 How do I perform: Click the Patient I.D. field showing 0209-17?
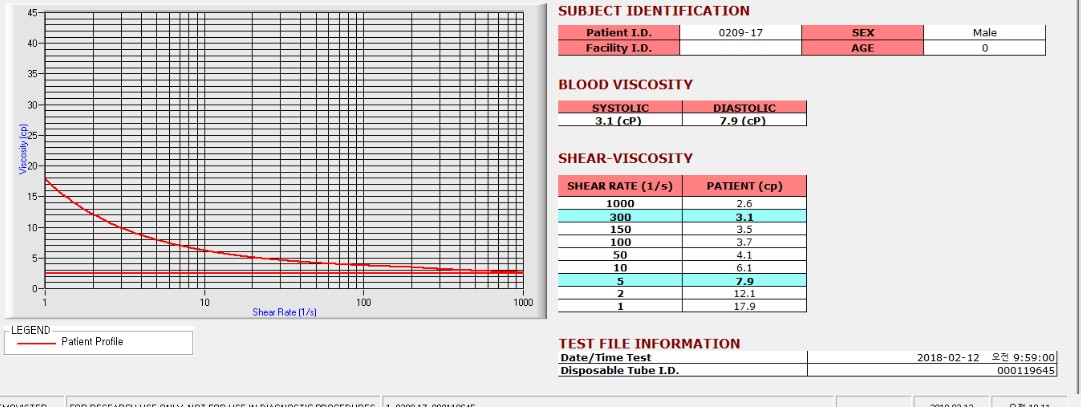click(x=740, y=32)
